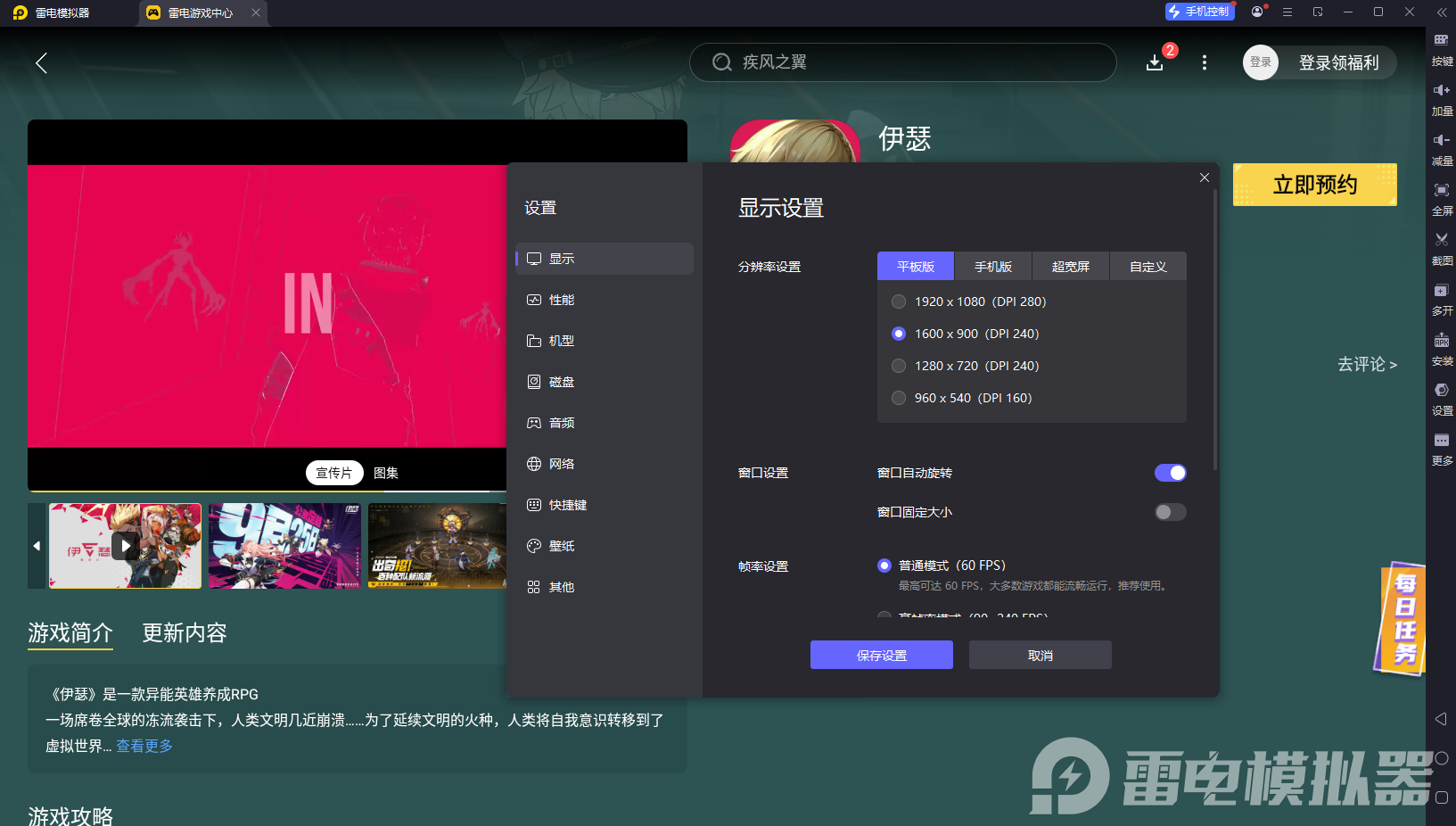
Task: Open the 壁纸 (Wallpaper) settings section
Action: [x=562, y=545]
